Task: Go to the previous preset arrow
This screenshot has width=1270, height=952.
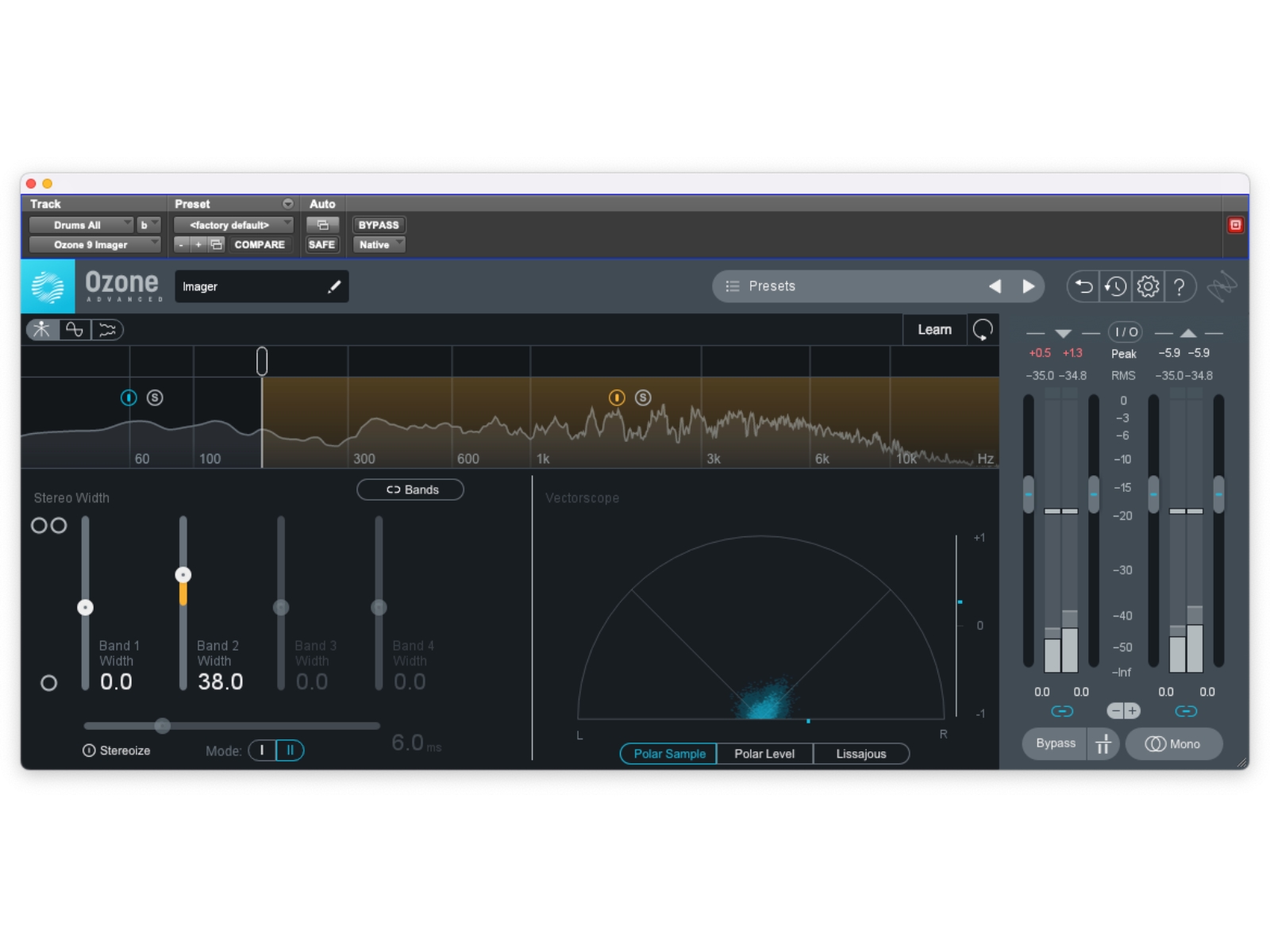Action: tap(995, 286)
